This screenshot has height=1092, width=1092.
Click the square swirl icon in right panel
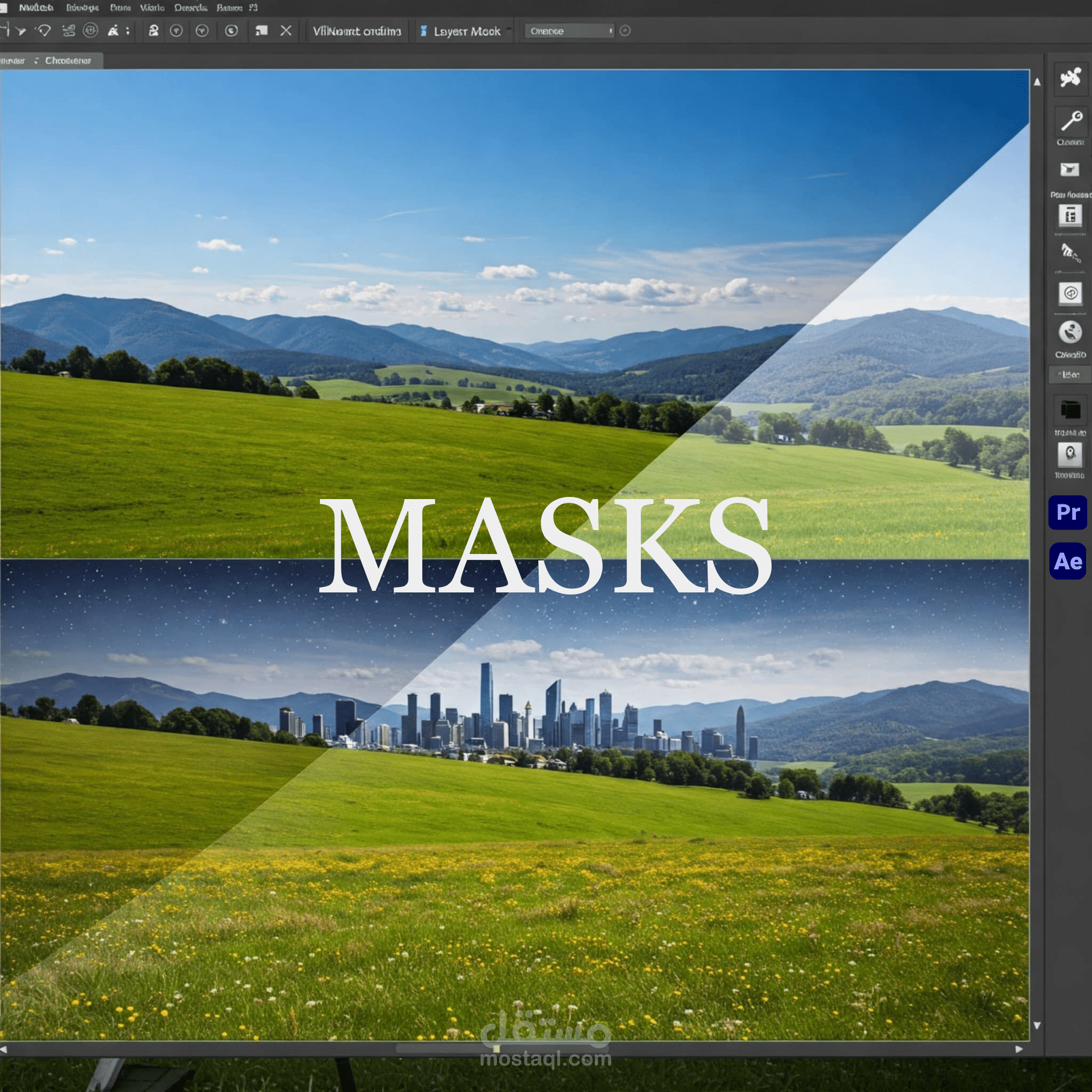[1070, 293]
